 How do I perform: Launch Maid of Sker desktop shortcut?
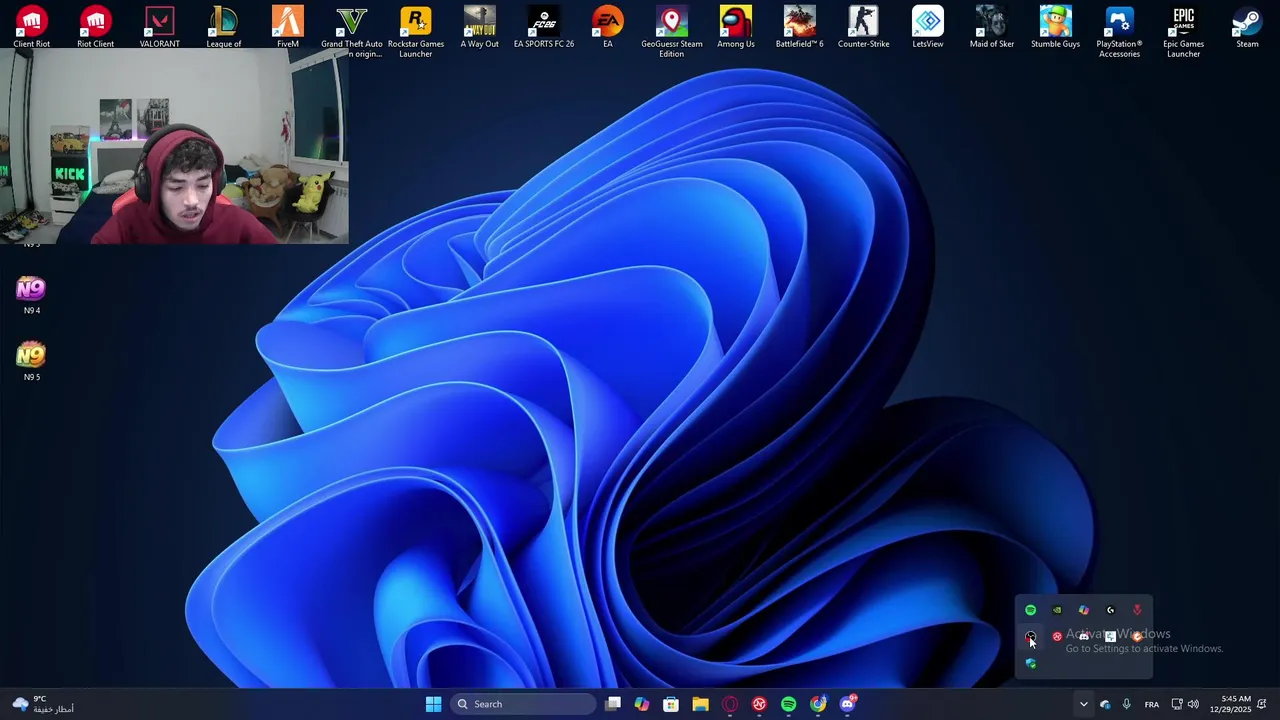click(x=992, y=27)
